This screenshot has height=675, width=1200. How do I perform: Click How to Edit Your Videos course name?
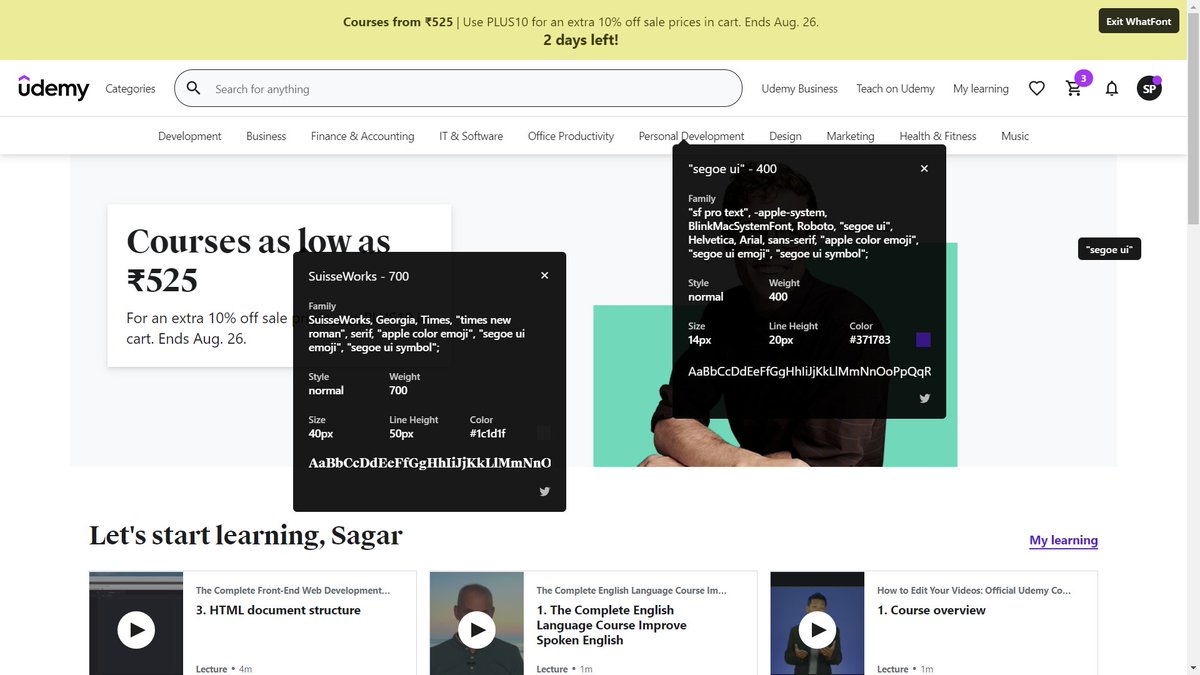click(974, 590)
